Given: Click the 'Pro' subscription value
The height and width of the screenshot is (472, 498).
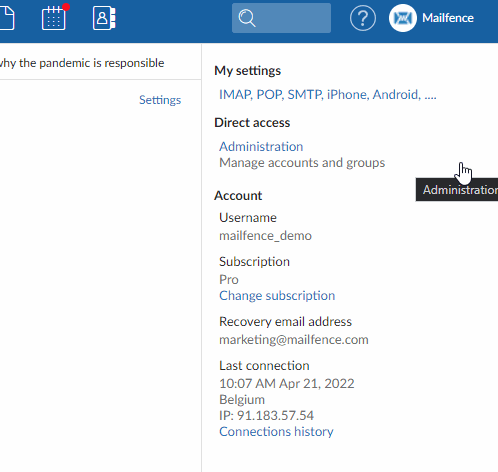Looking at the screenshot, I should pyautogui.click(x=229, y=280).
